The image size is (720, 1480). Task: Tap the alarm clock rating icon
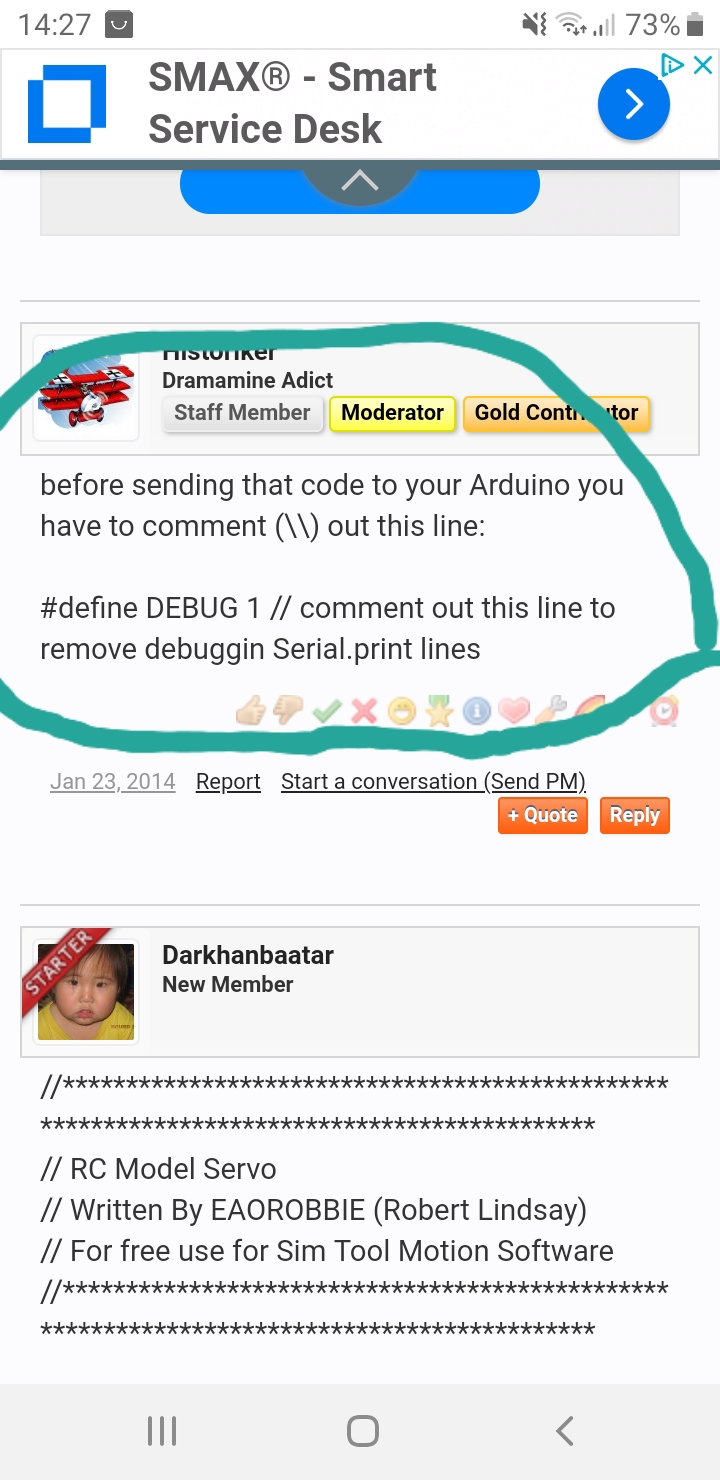tap(664, 710)
